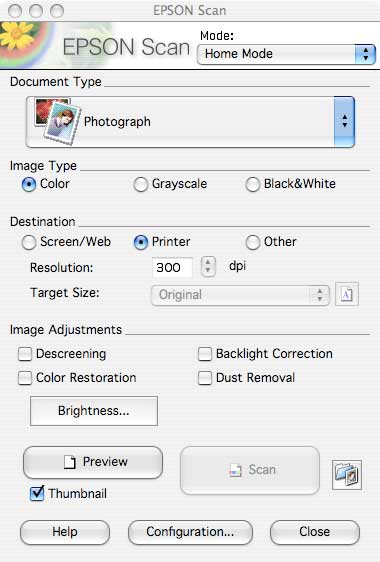Open the Target Size Original dropdown
The width and height of the screenshot is (380, 562).
[x=240, y=295]
